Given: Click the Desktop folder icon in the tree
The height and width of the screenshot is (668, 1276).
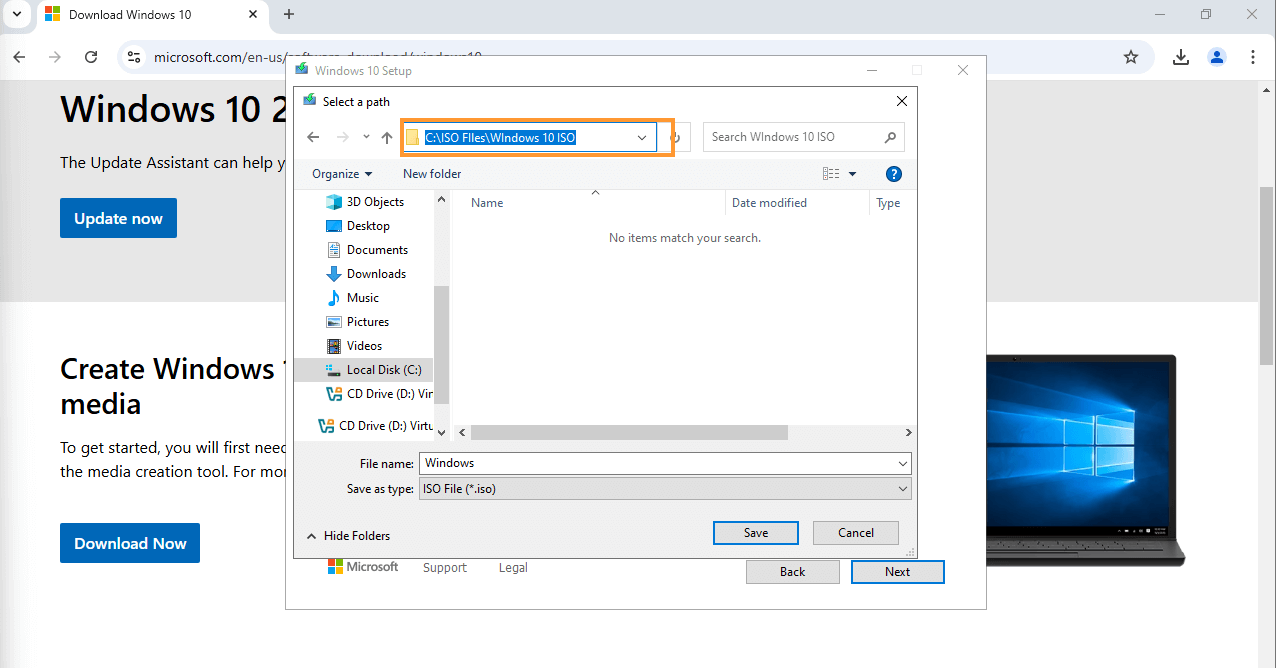Looking at the screenshot, I should (x=334, y=226).
